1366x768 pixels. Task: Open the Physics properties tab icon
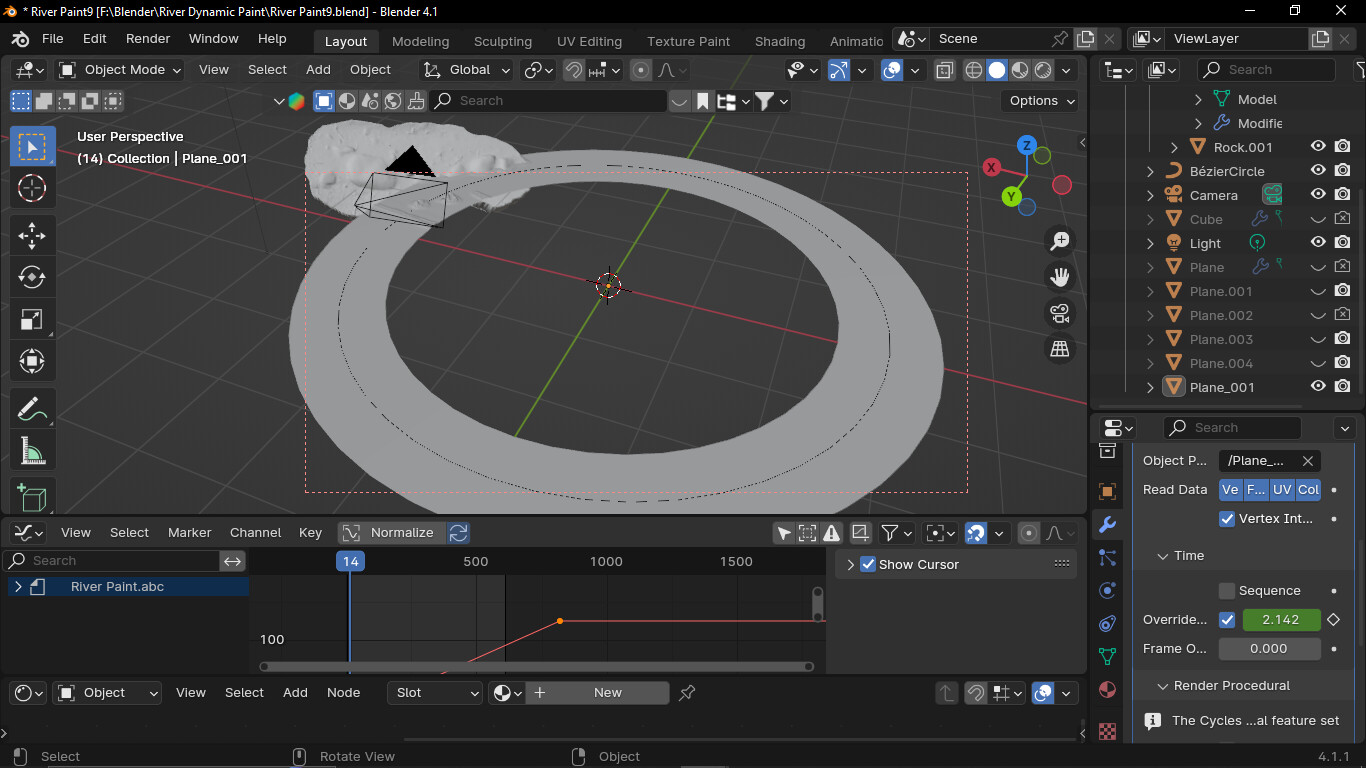(1107, 590)
